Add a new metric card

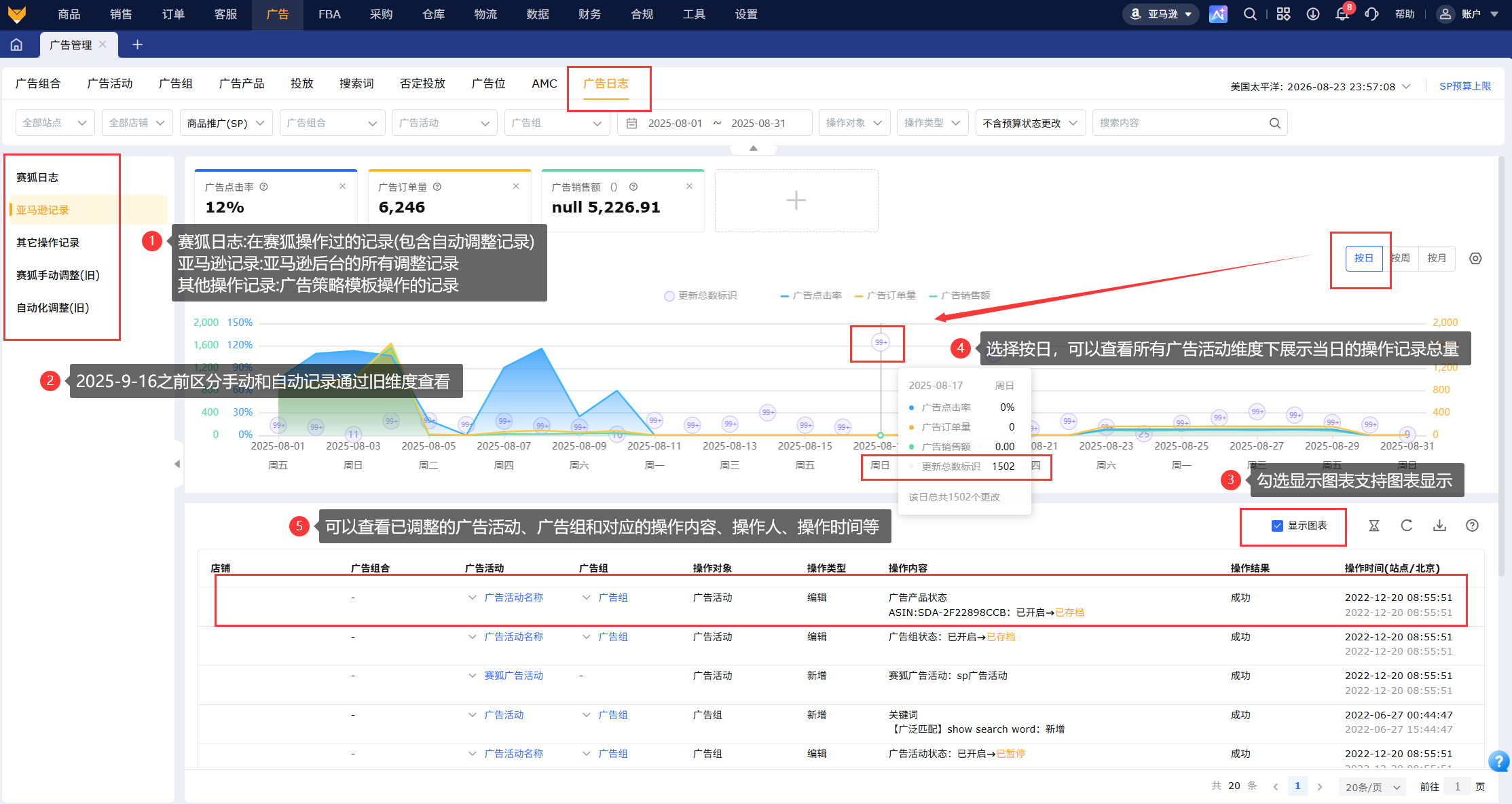coord(796,200)
